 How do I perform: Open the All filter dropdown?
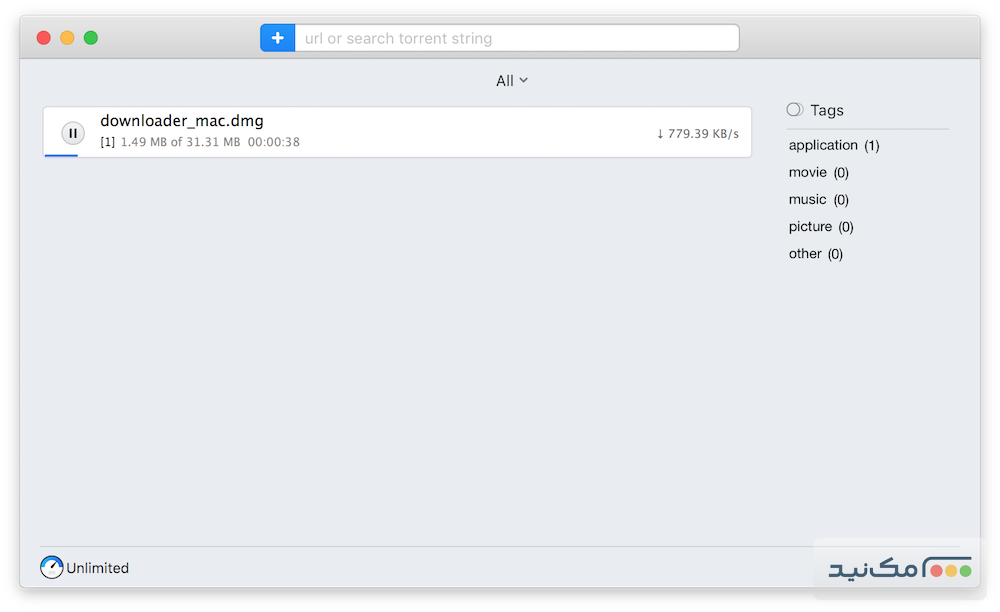511,81
